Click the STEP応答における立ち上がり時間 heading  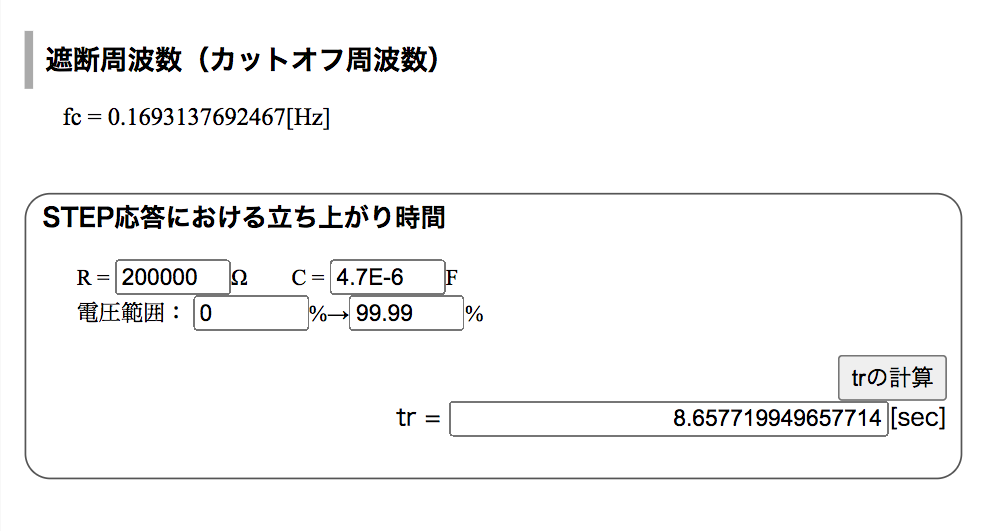[x=244, y=218]
